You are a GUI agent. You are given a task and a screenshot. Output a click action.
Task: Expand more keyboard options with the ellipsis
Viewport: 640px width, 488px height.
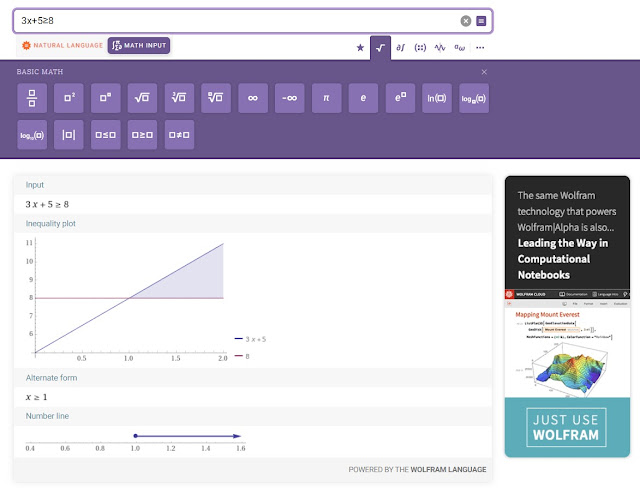480,48
